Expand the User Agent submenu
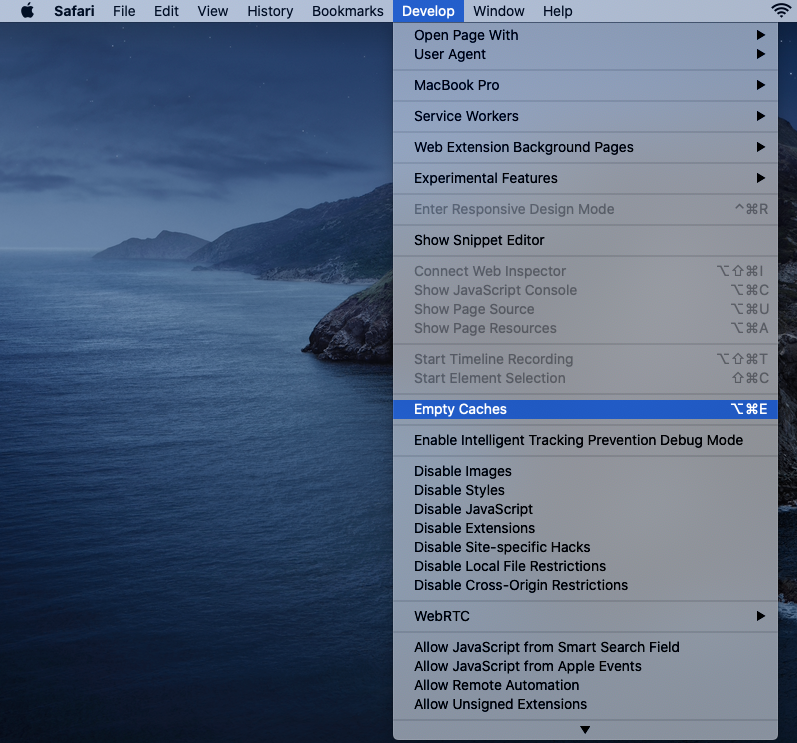The image size is (797, 743). point(585,54)
